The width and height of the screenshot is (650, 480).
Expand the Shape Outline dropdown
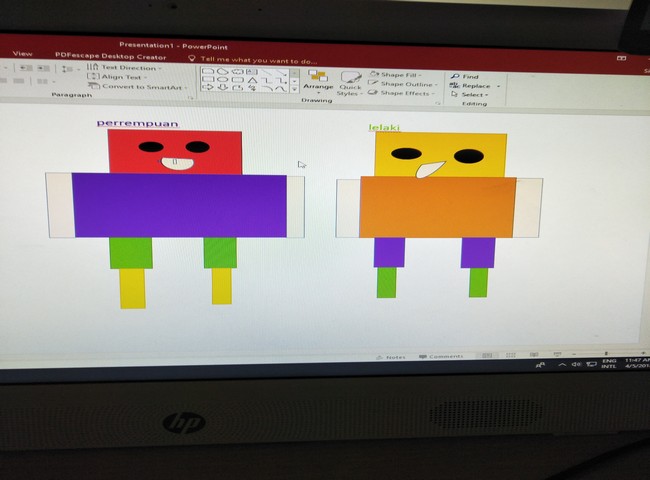pos(403,84)
